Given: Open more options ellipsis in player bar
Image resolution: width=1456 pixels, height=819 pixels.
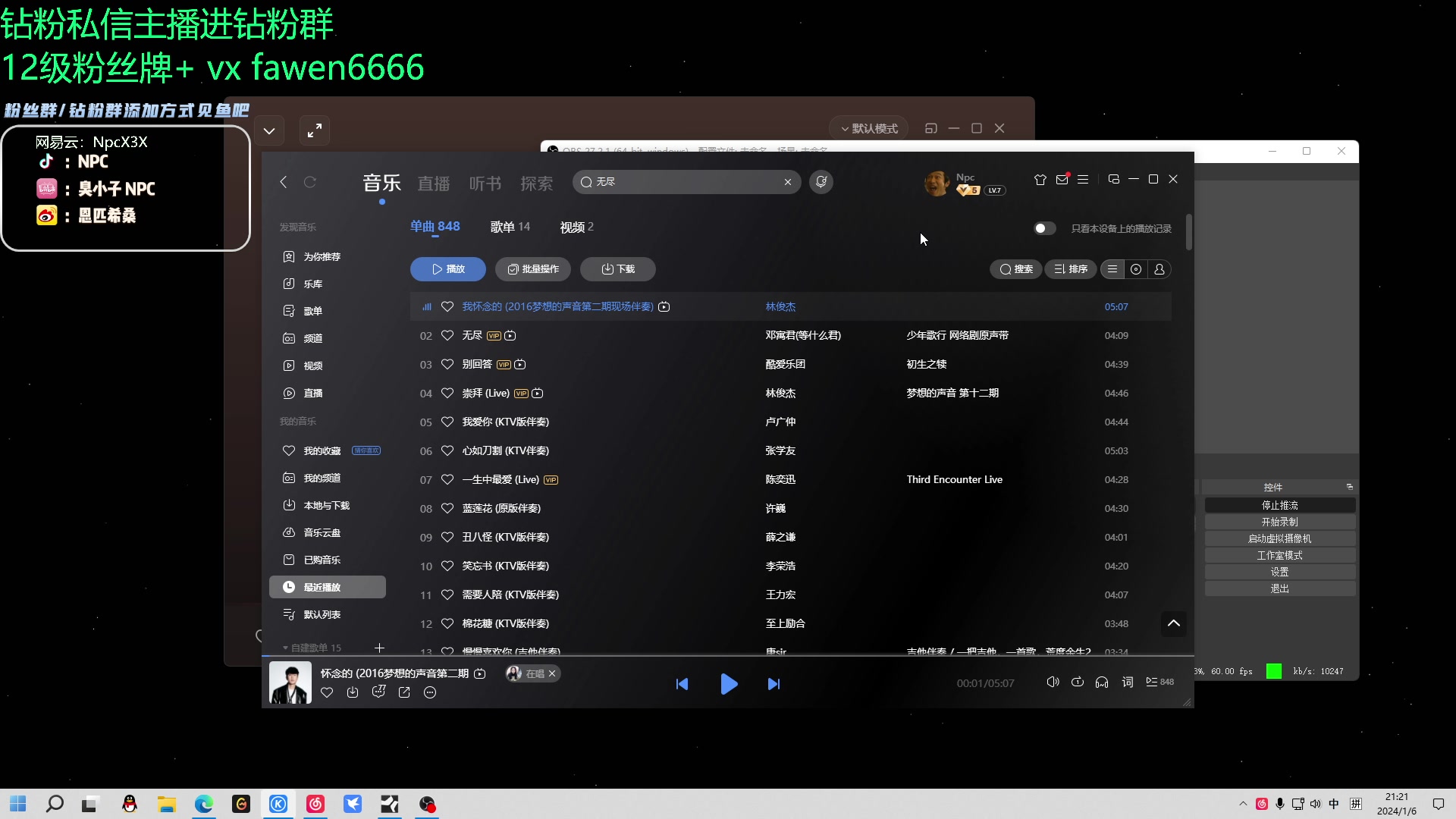Looking at the screenshot, I should pyautogui.click(x=430, y=692).
